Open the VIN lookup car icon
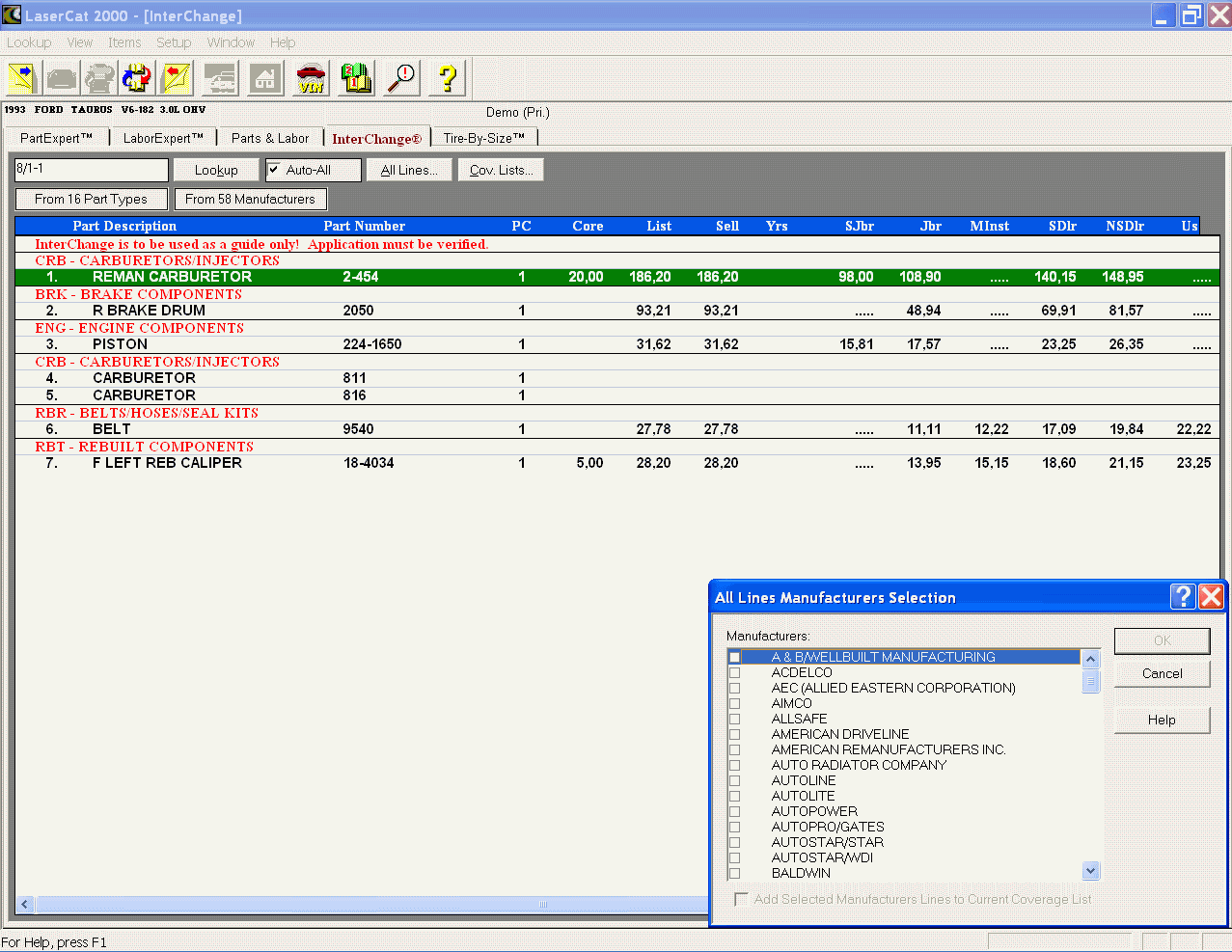This screenshot has height=952, width=1232. click(x=311, y=78)
